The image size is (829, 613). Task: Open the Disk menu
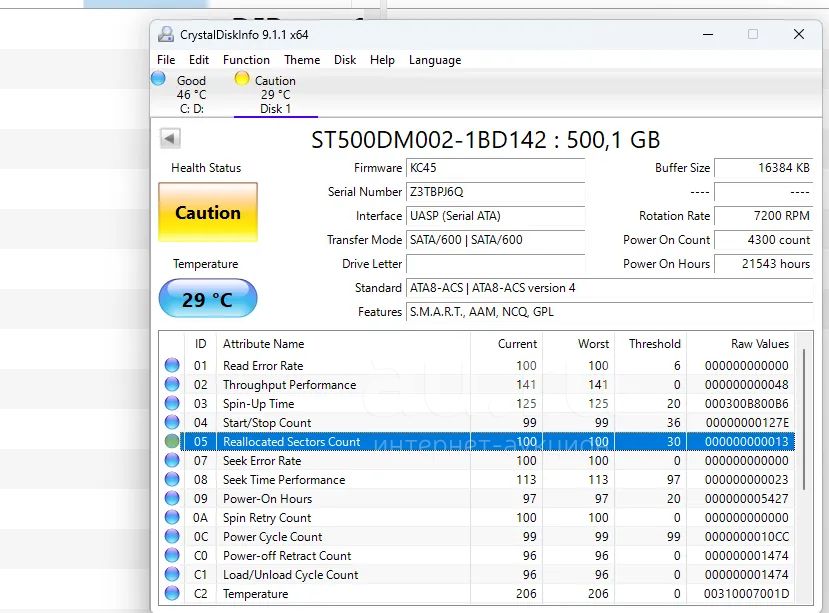coord(345,60)
